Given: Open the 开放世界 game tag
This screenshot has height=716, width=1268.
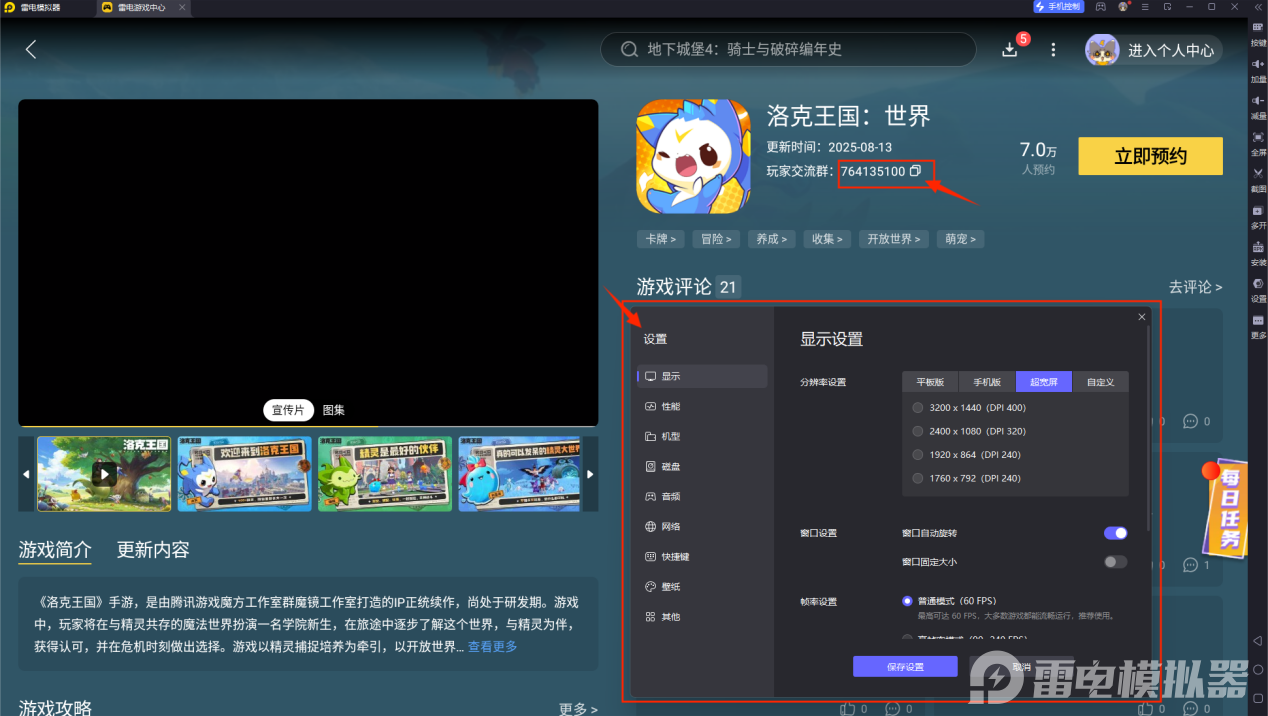Looking at the screenshot, I should (x=894, y=239).
